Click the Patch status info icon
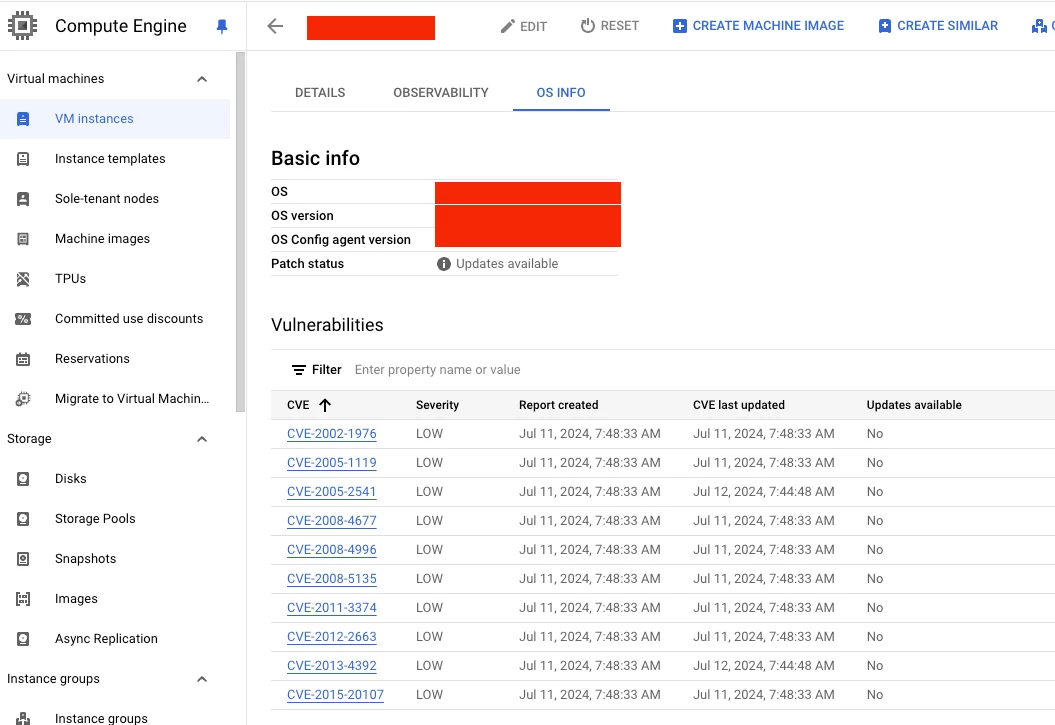Screen dimensions: 1055x725 pos(443,264)
